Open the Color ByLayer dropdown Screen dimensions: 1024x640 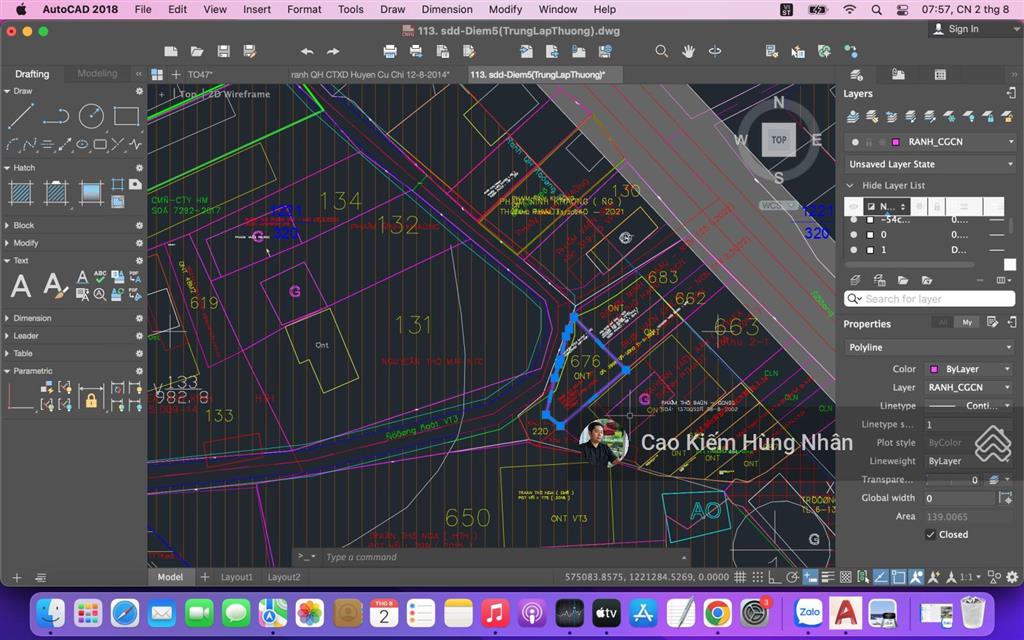coord(970,369)
